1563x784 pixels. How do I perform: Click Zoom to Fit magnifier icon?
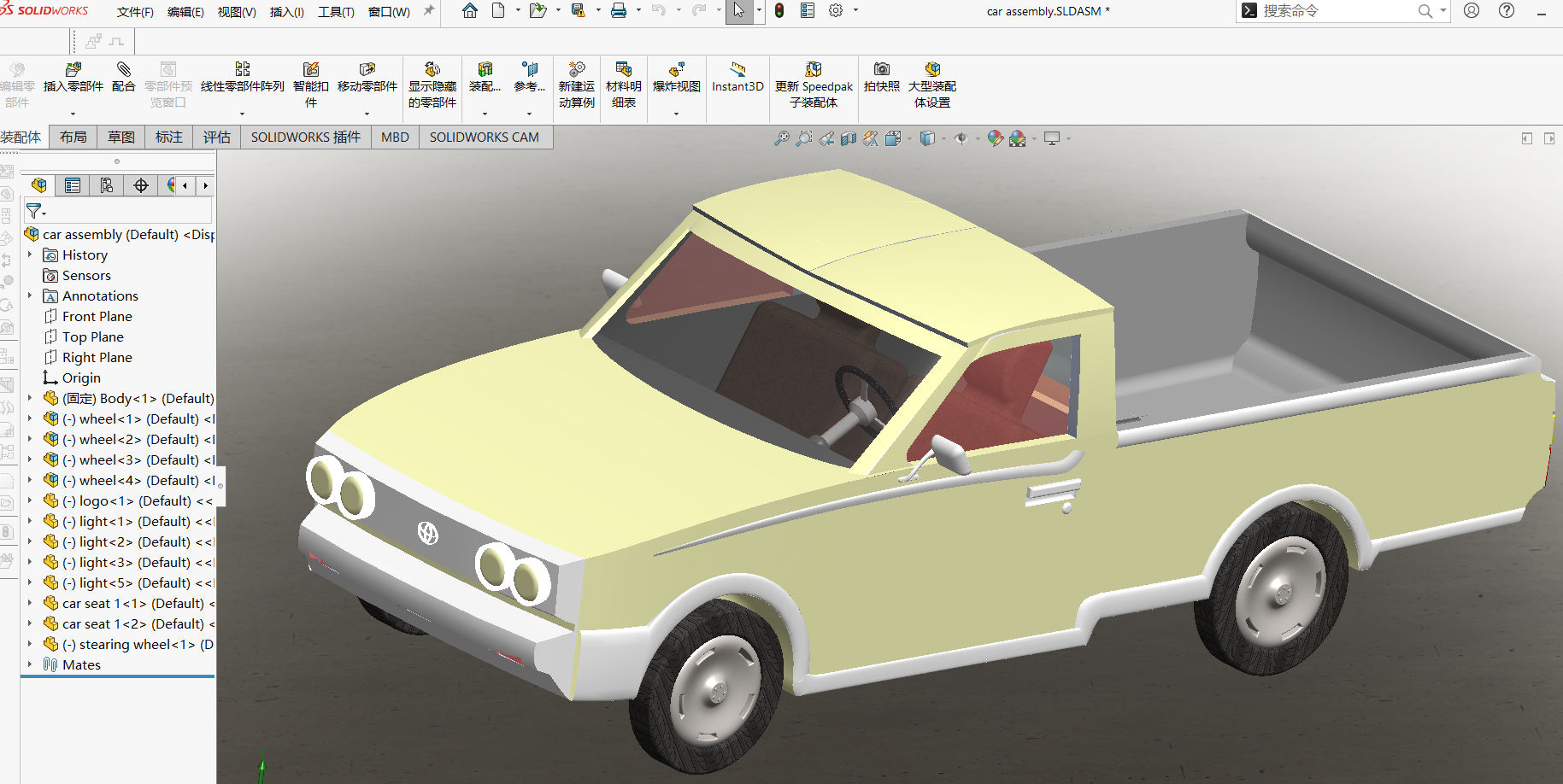[782, 138]
